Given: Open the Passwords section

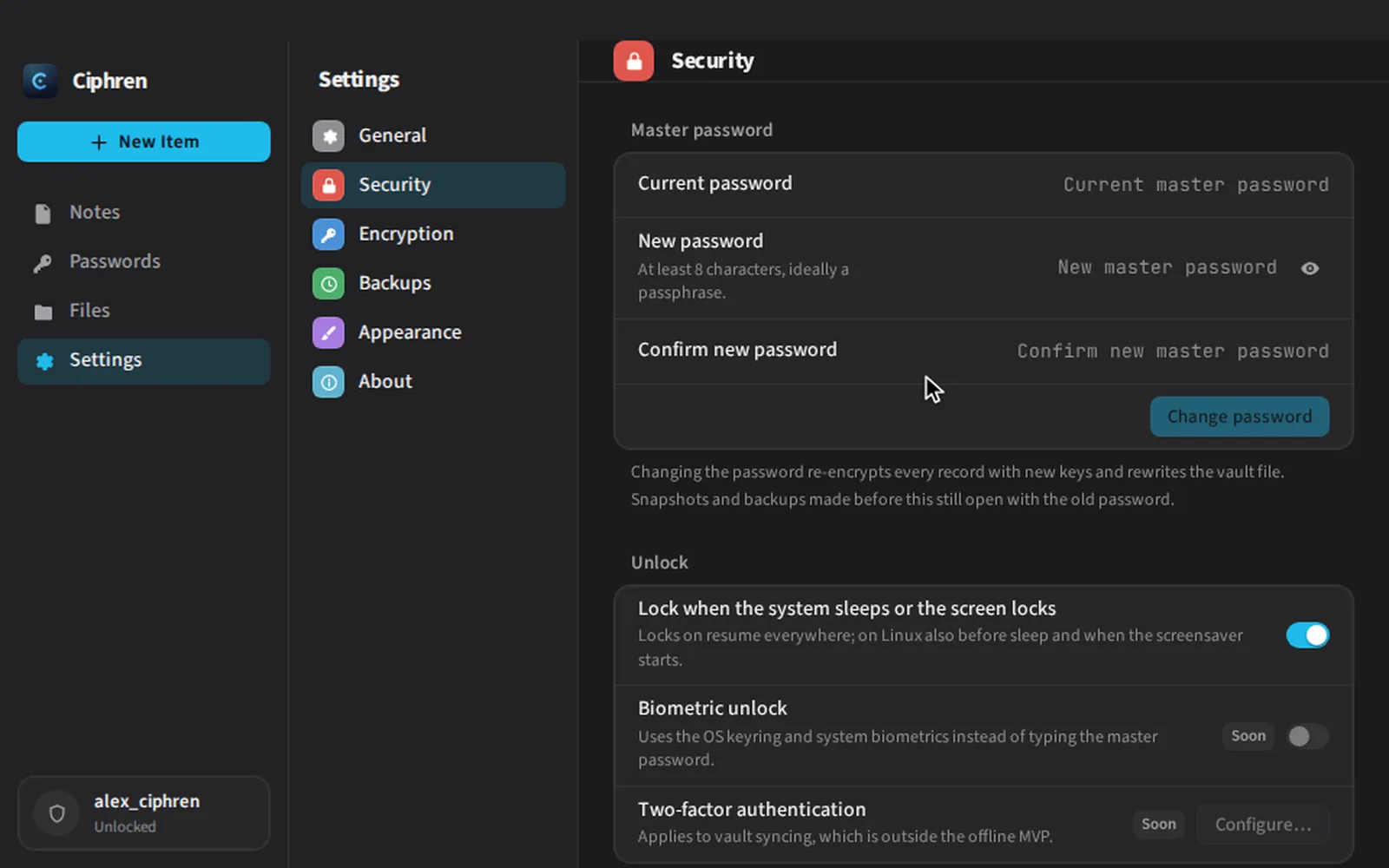Looking at the screenshot, I should coord(144,262).
